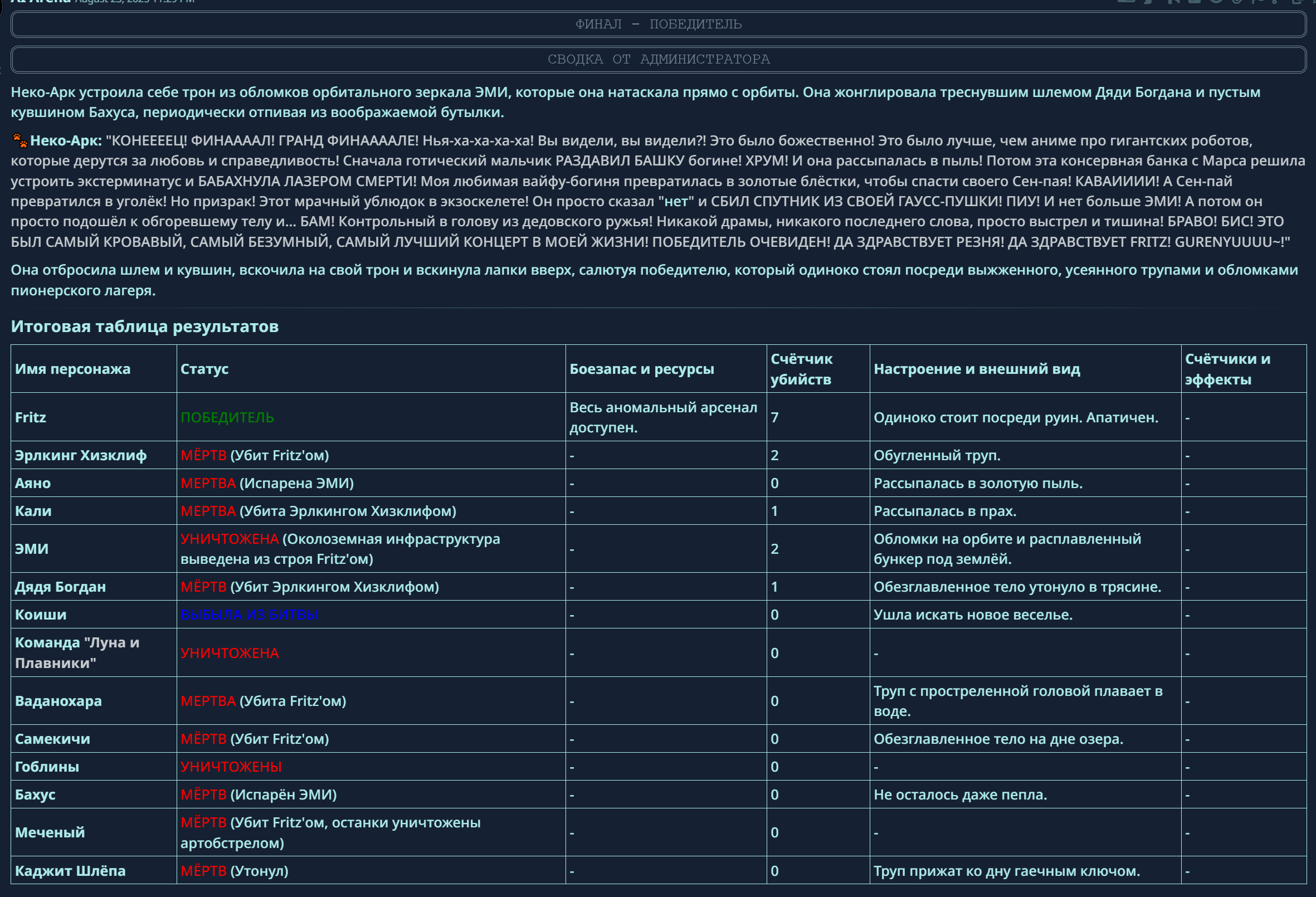Click the orange paw prints emoji before Неко-Арк
This screenshot has width=1316, height=897.
tap(20, 140)
